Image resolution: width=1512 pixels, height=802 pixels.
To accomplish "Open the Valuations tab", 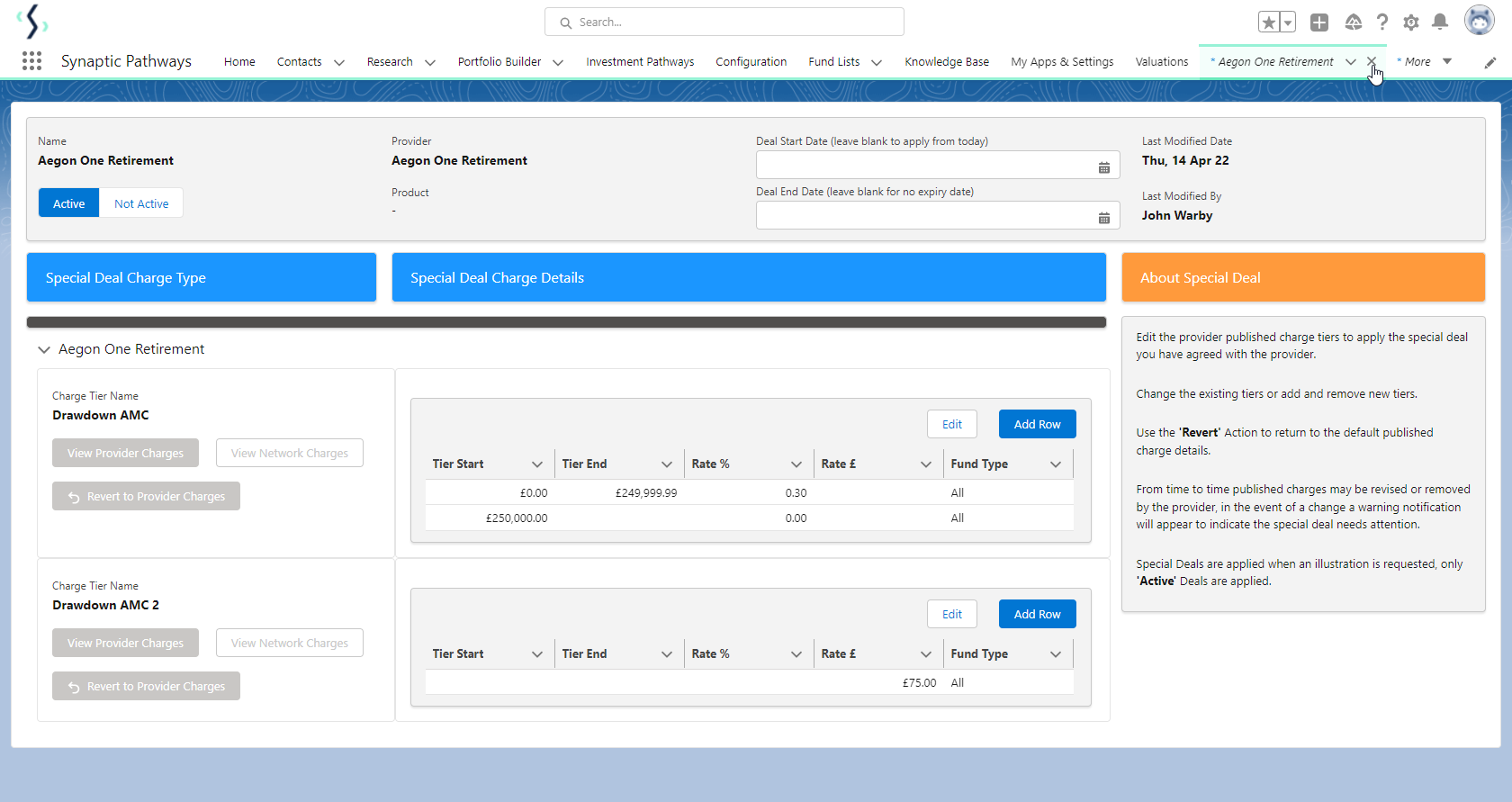I will coord(1162,62).
